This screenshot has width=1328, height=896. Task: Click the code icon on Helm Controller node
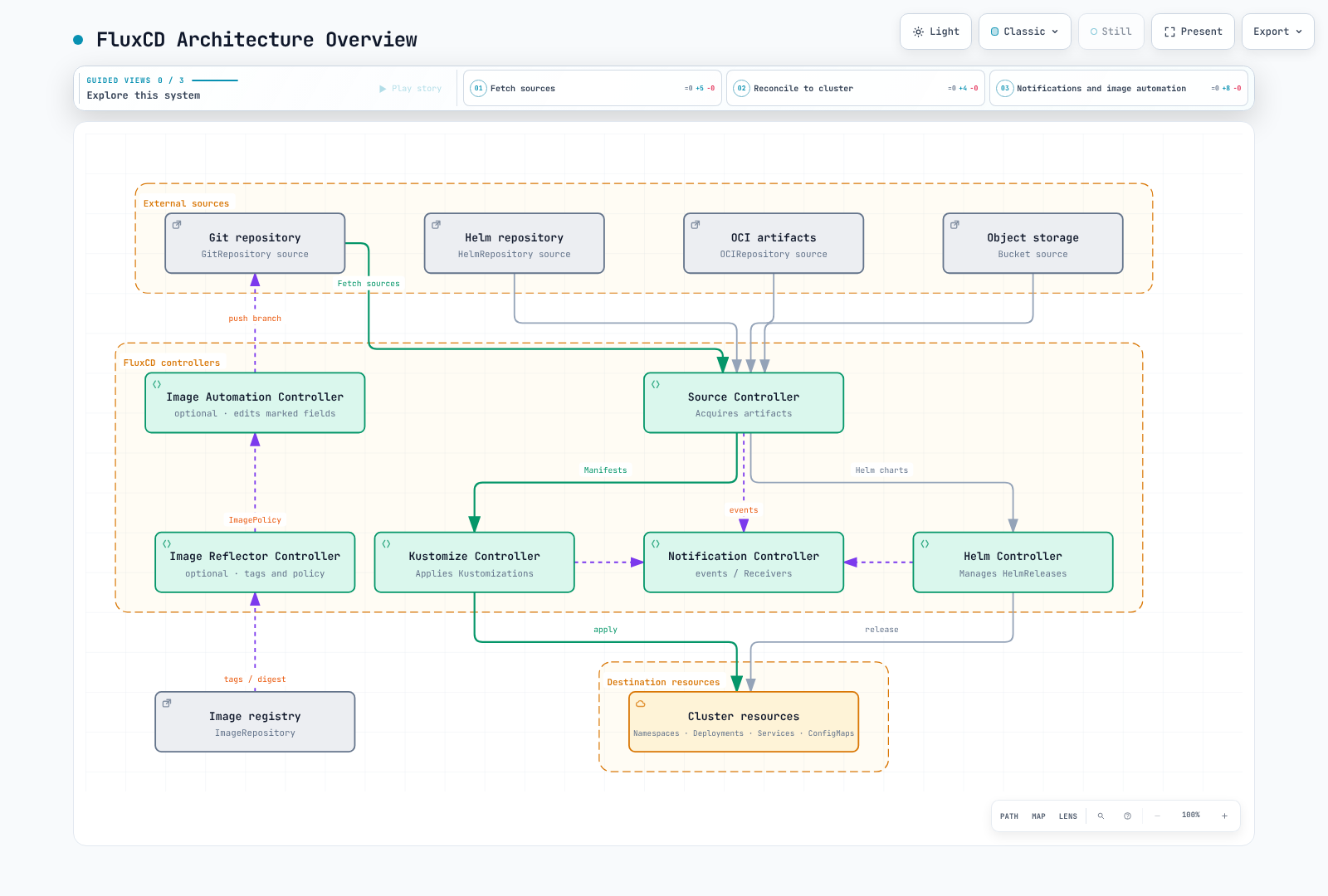(925, 544)
